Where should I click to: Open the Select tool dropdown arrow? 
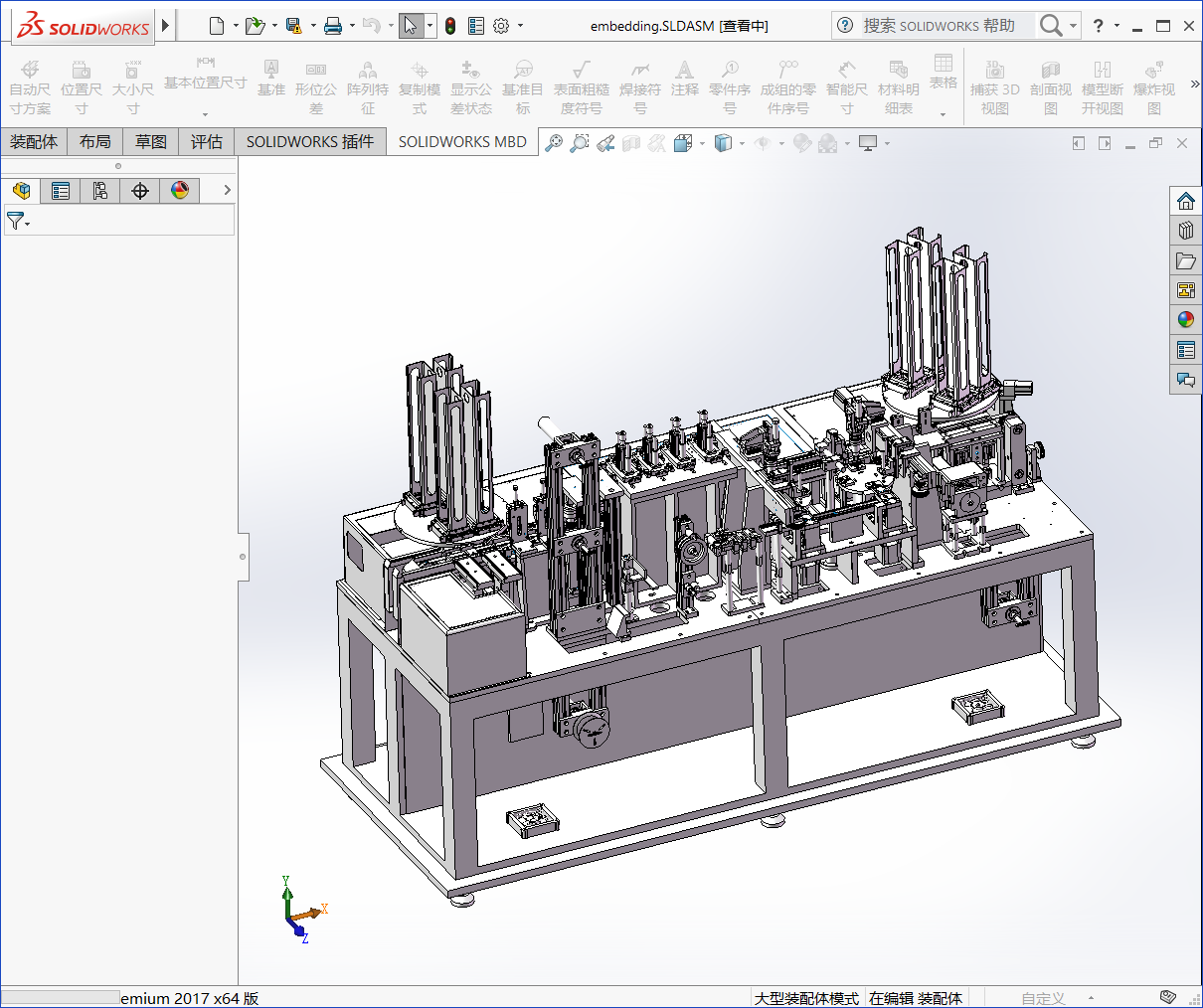point(430,26)
